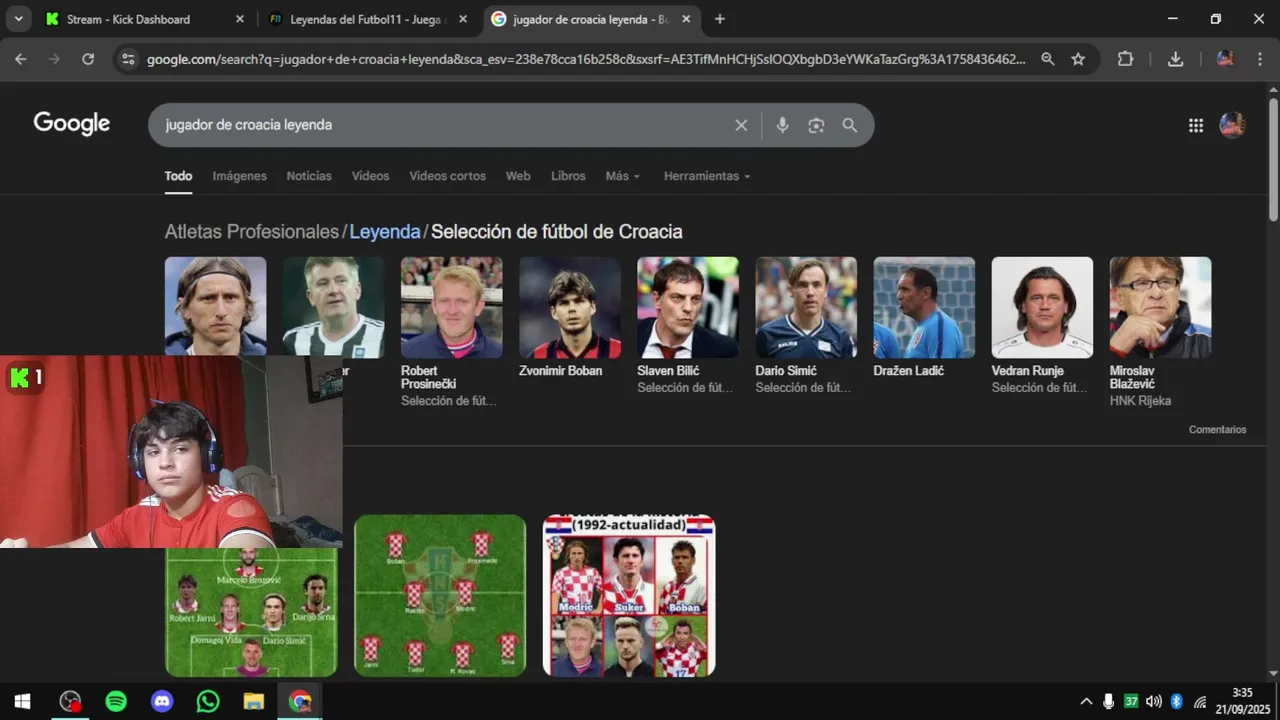Viewport: 1280px width, 720px height.
Task: Open the Windows Start menu
Action: pos(22,702)
